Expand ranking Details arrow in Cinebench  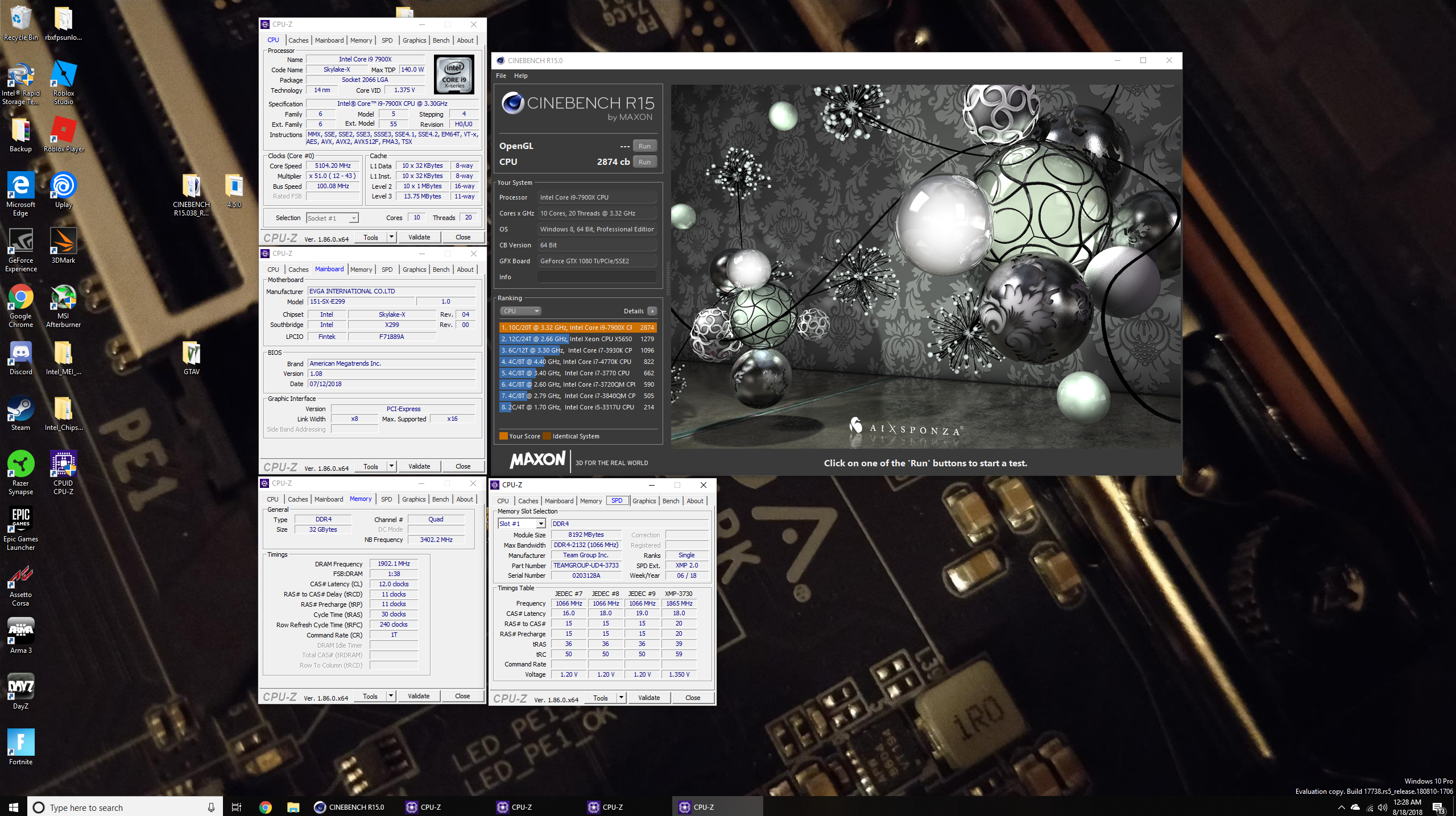652,311
